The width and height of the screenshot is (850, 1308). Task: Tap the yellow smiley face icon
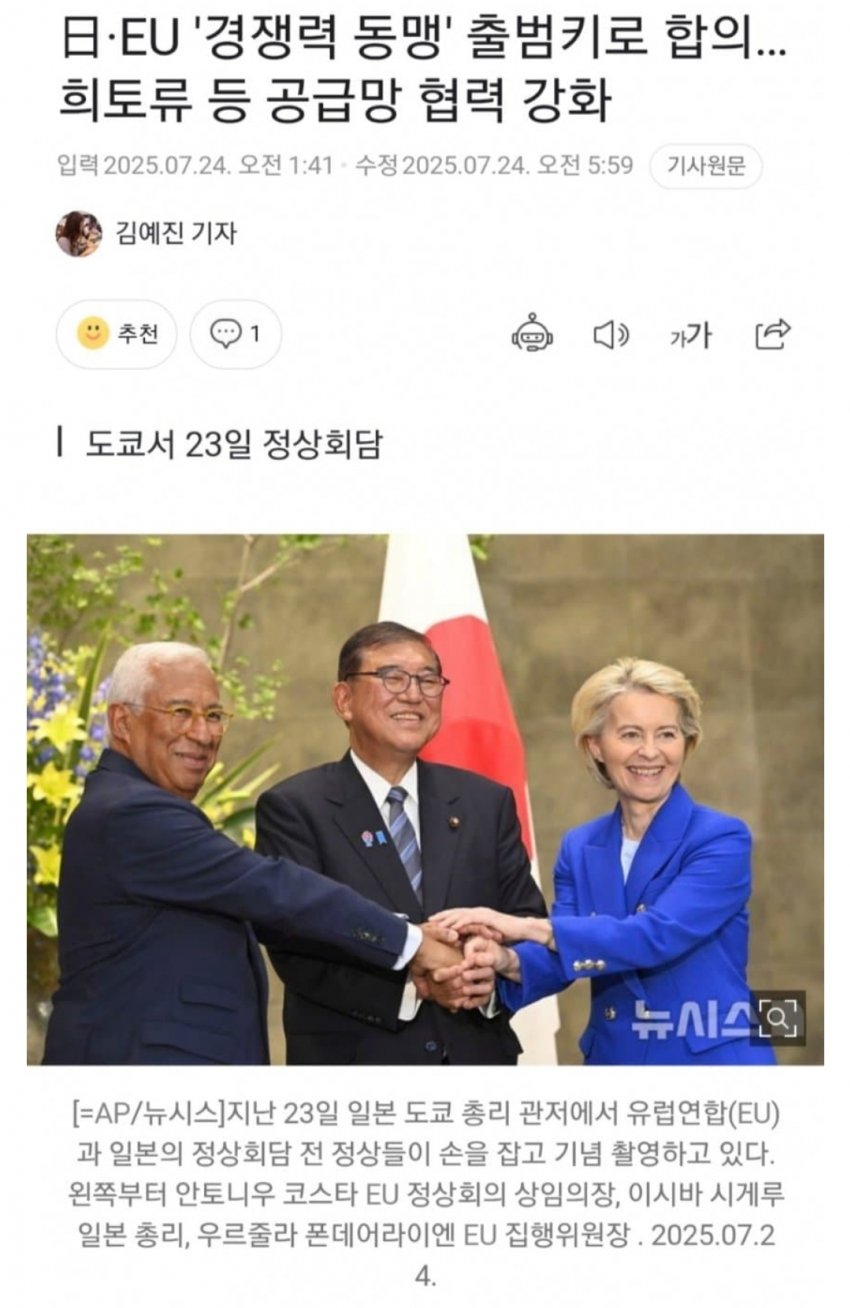93,333
